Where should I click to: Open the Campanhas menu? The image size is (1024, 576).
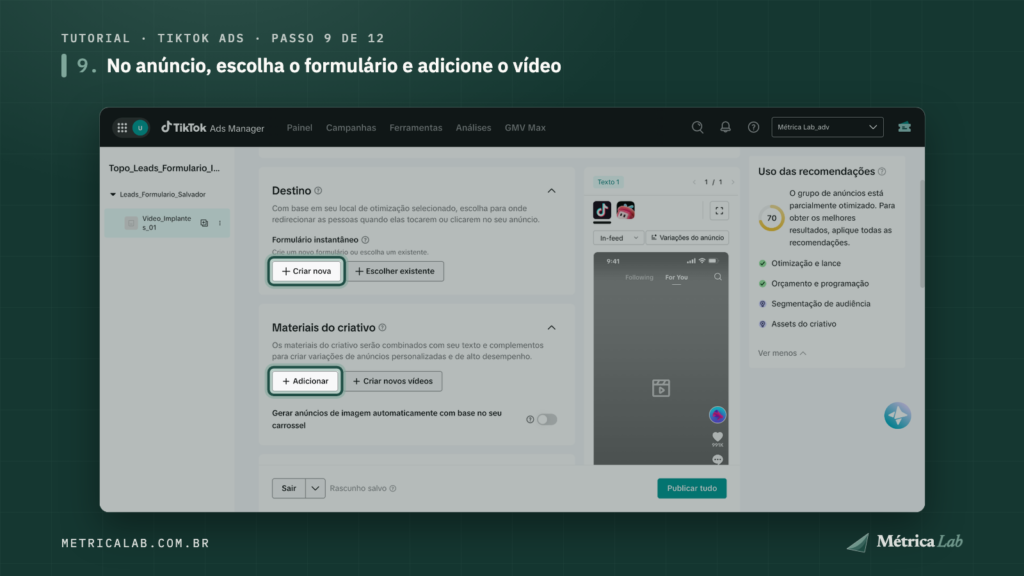pyautogui.click(x=351, y=128)
